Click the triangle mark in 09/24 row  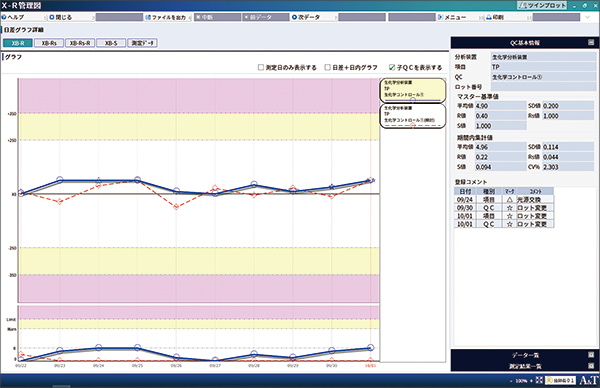point(509,199)
